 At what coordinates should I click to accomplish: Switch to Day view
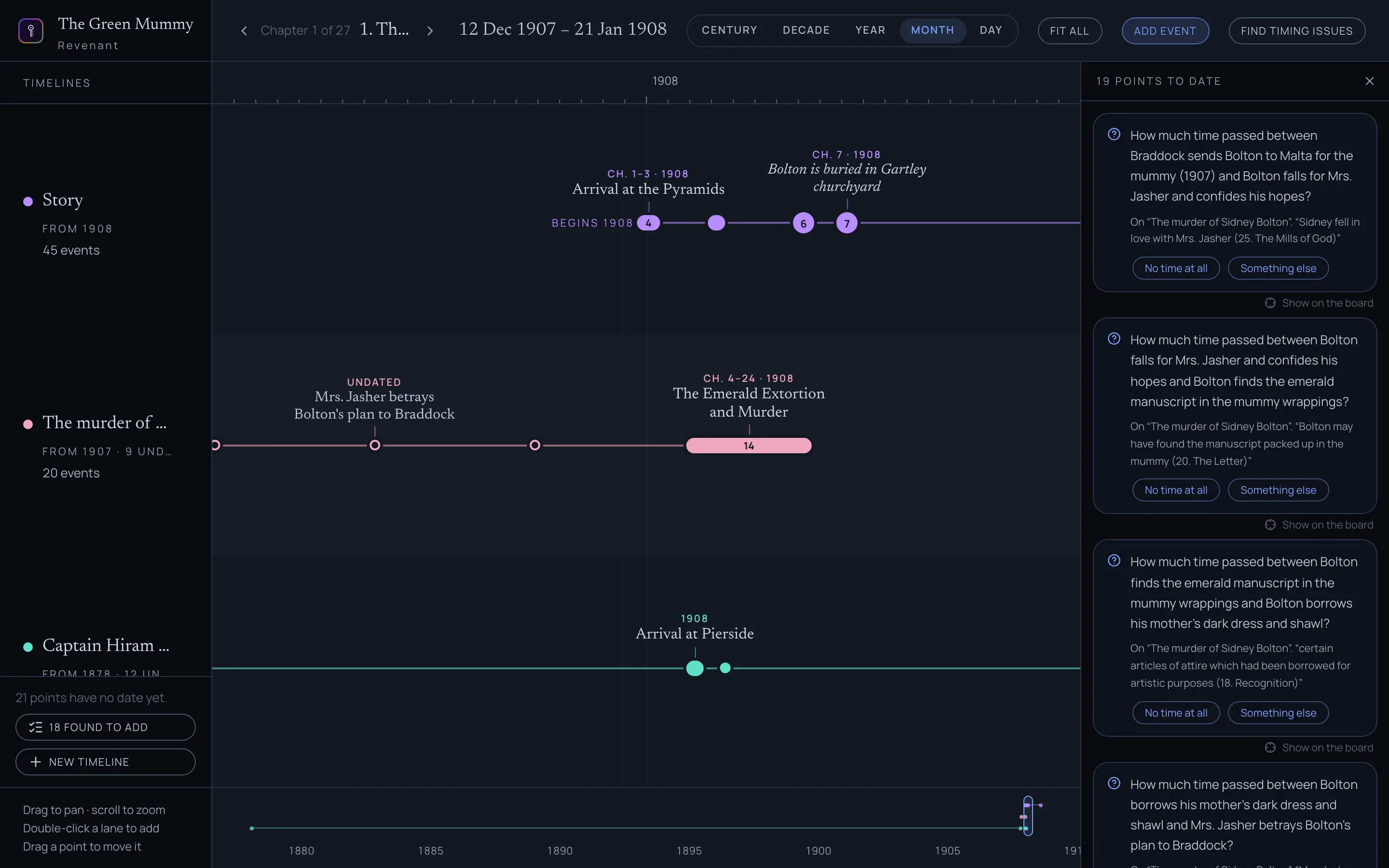coord(991,30)
